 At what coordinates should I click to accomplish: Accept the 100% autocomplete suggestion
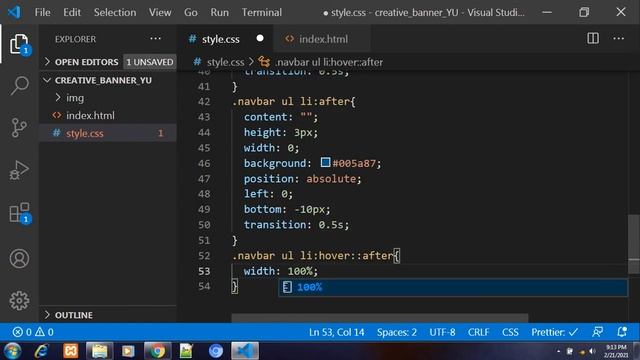tap(453, 287)
